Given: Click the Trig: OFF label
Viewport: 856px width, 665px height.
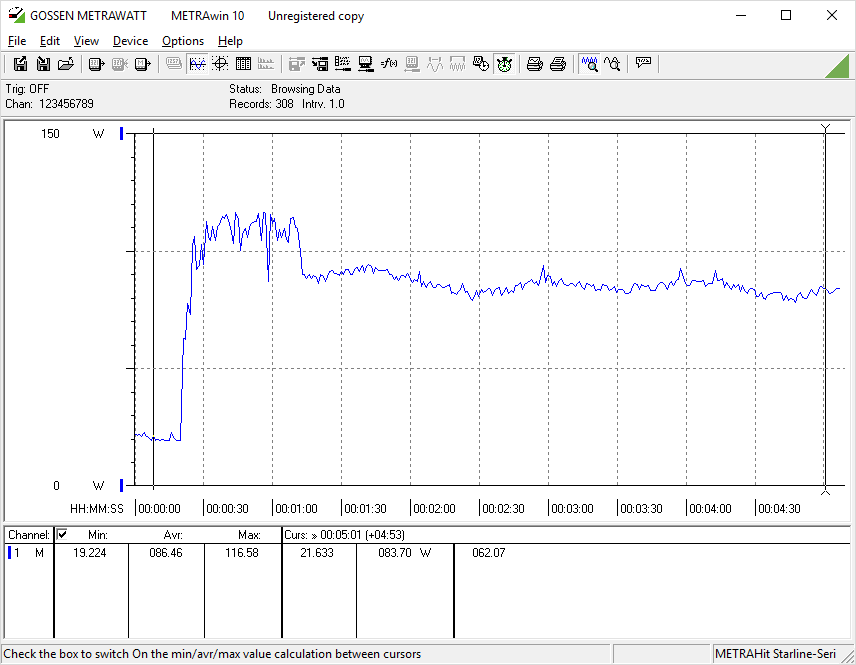Looking at the screenshot, I should pyautogui.click(x=27, y=89).
